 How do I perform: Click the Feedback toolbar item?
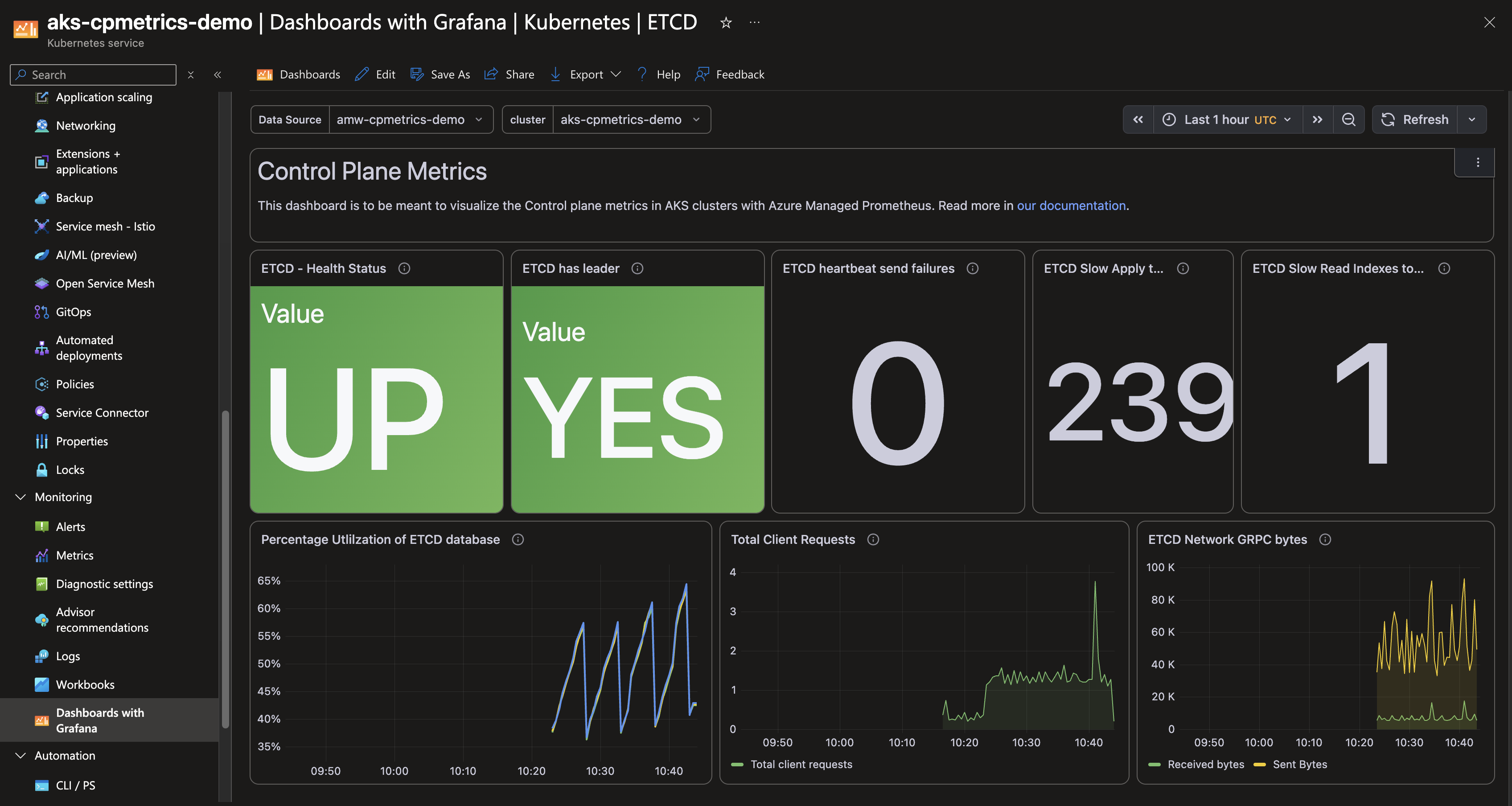coord(730,74)
